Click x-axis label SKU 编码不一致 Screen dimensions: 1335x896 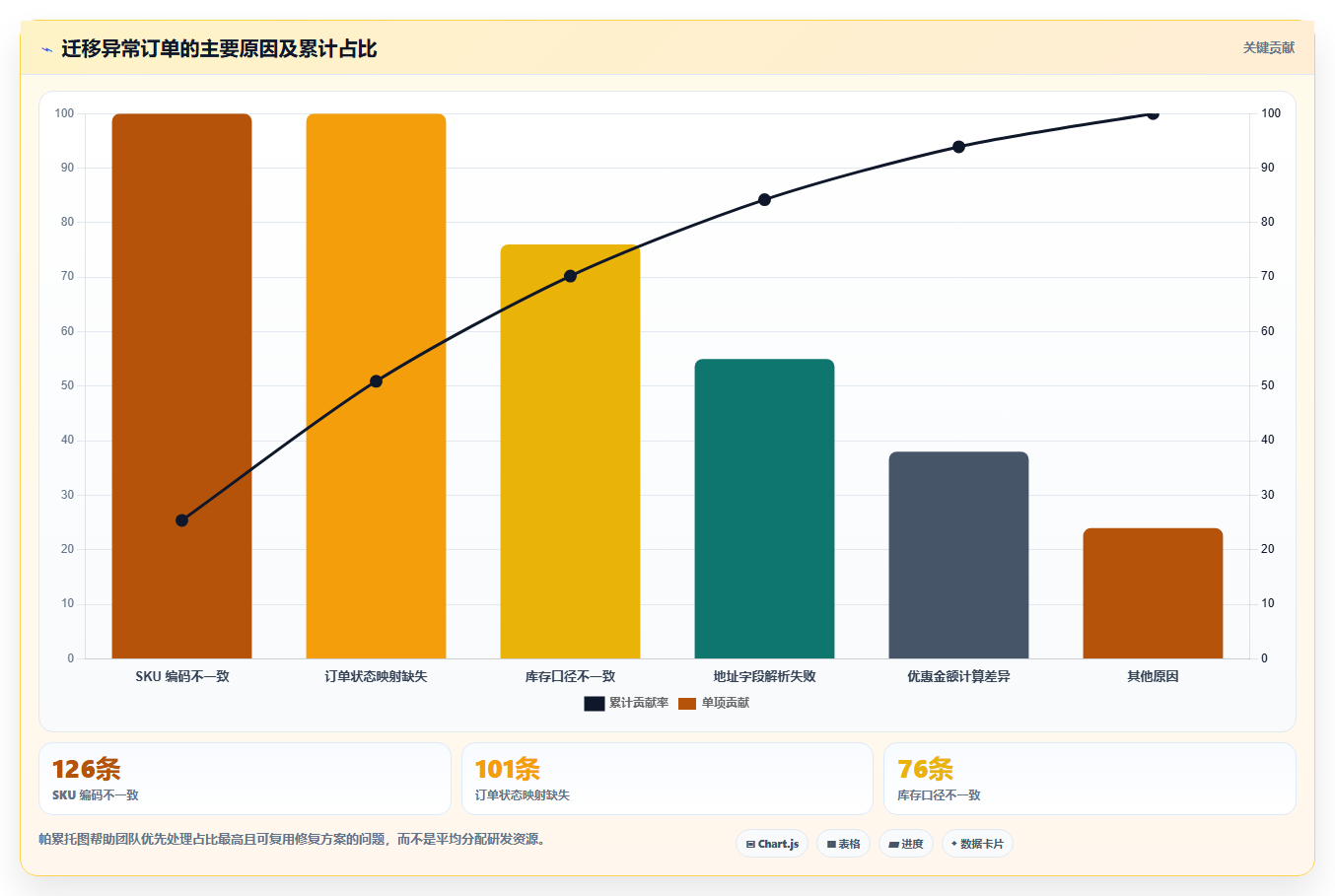pyautogui.click(x=182, y=676)
